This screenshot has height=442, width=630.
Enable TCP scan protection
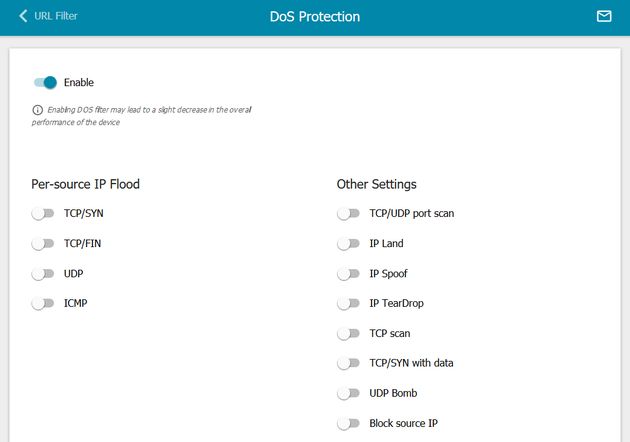pos(348,334)
